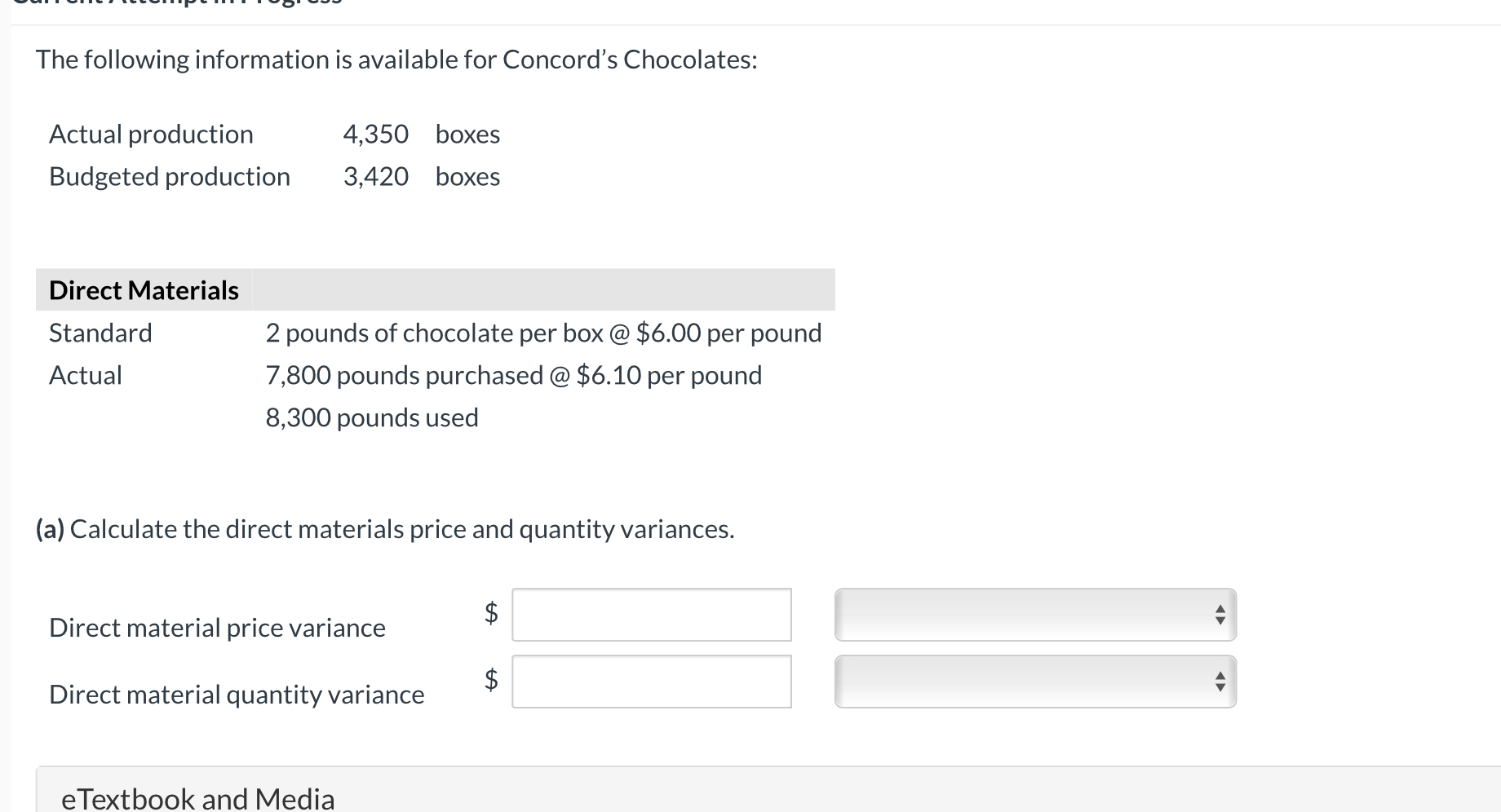
Task: Click the 4,350 boxes value
Action: tap(421, 134)
